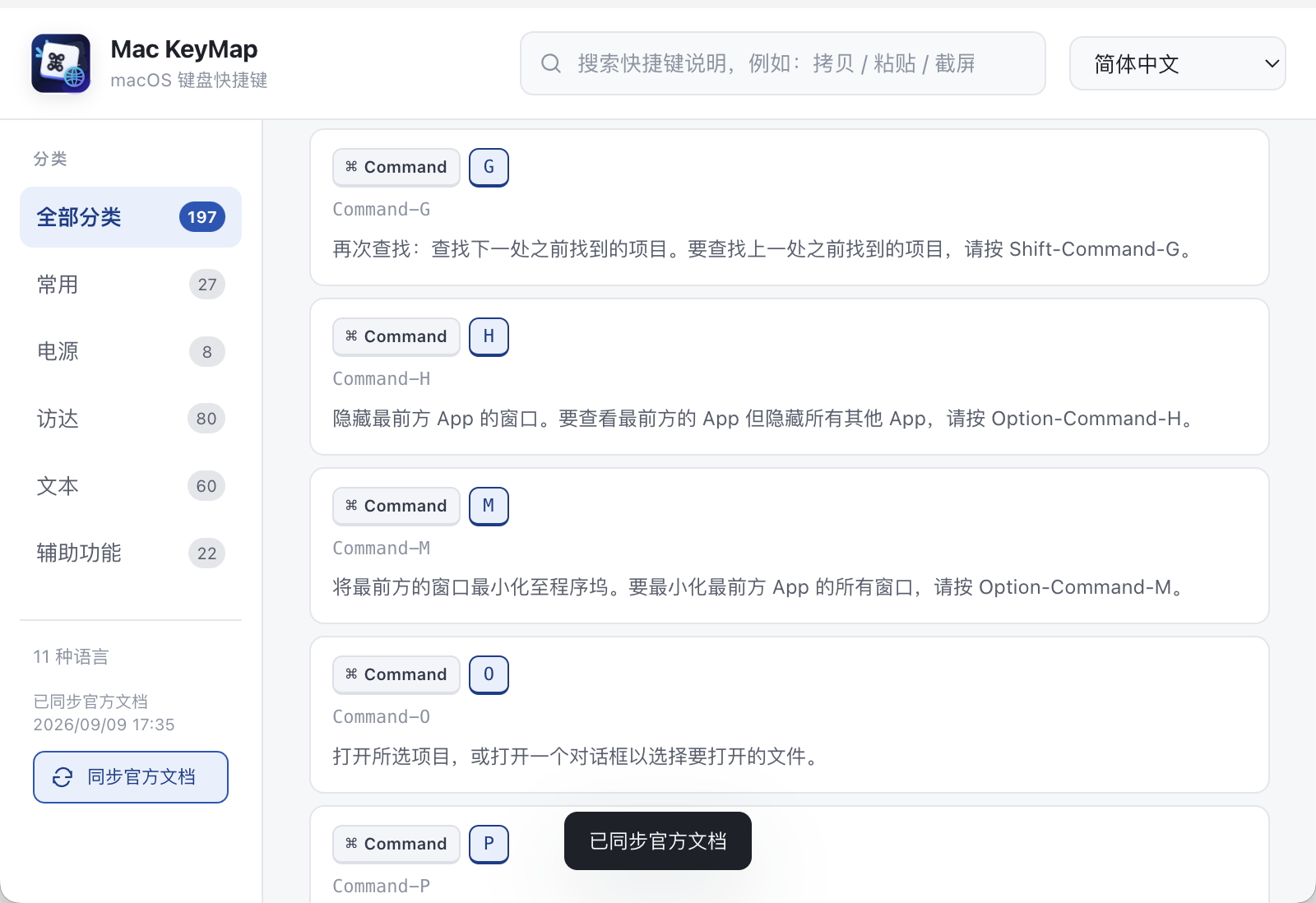Click the 22 count badge

[207, 553]
